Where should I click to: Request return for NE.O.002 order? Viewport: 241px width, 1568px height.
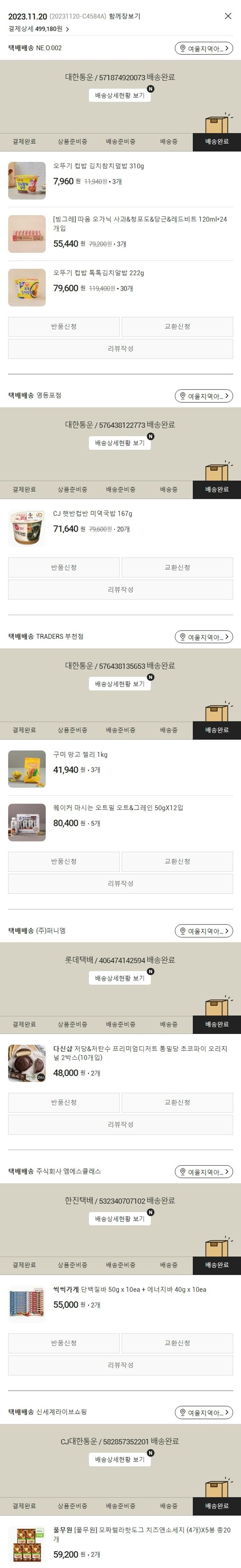click(64, 327)
